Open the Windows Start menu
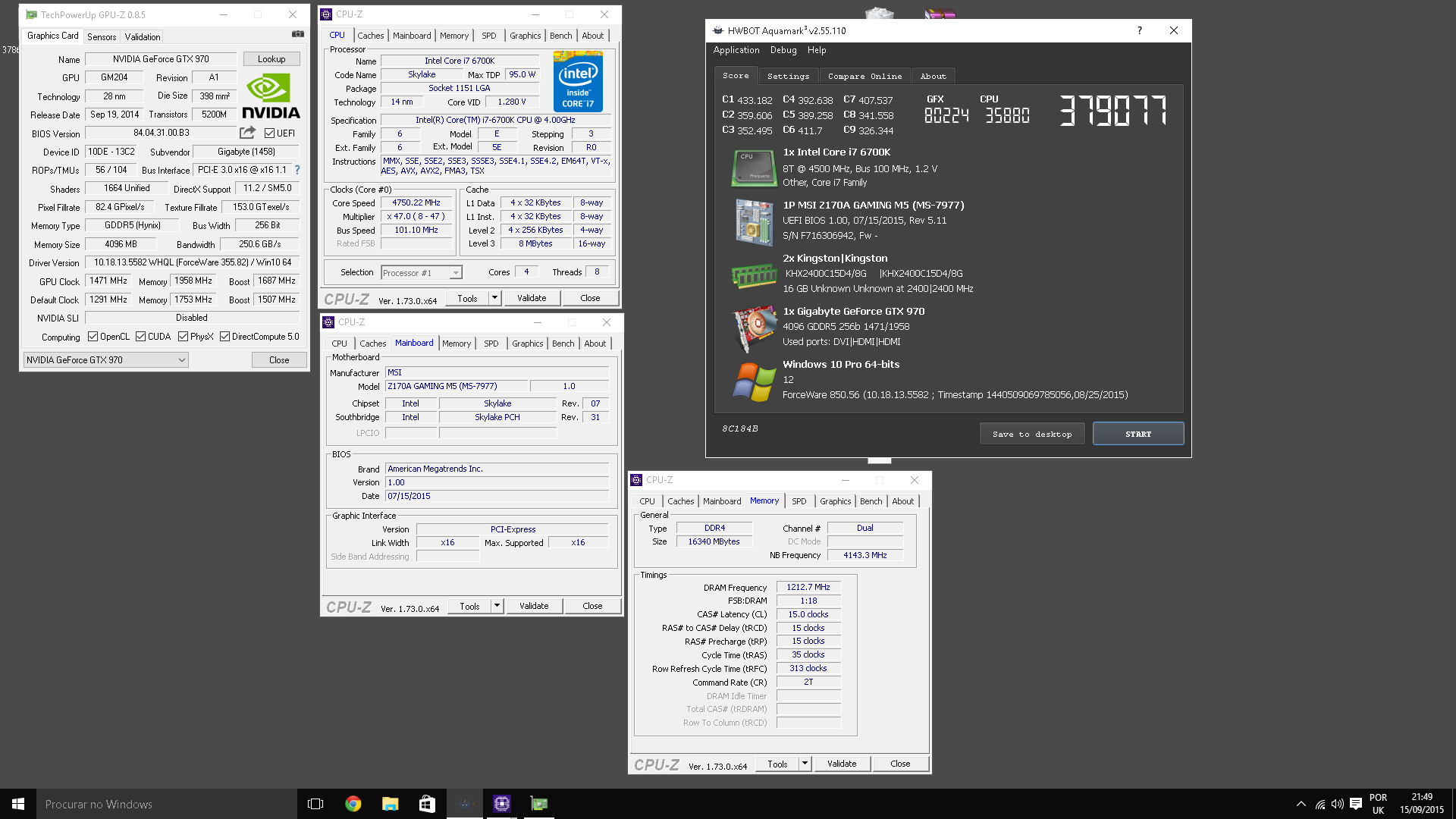The height and width of the screenshot is (819, 1456). click(18, 804)
